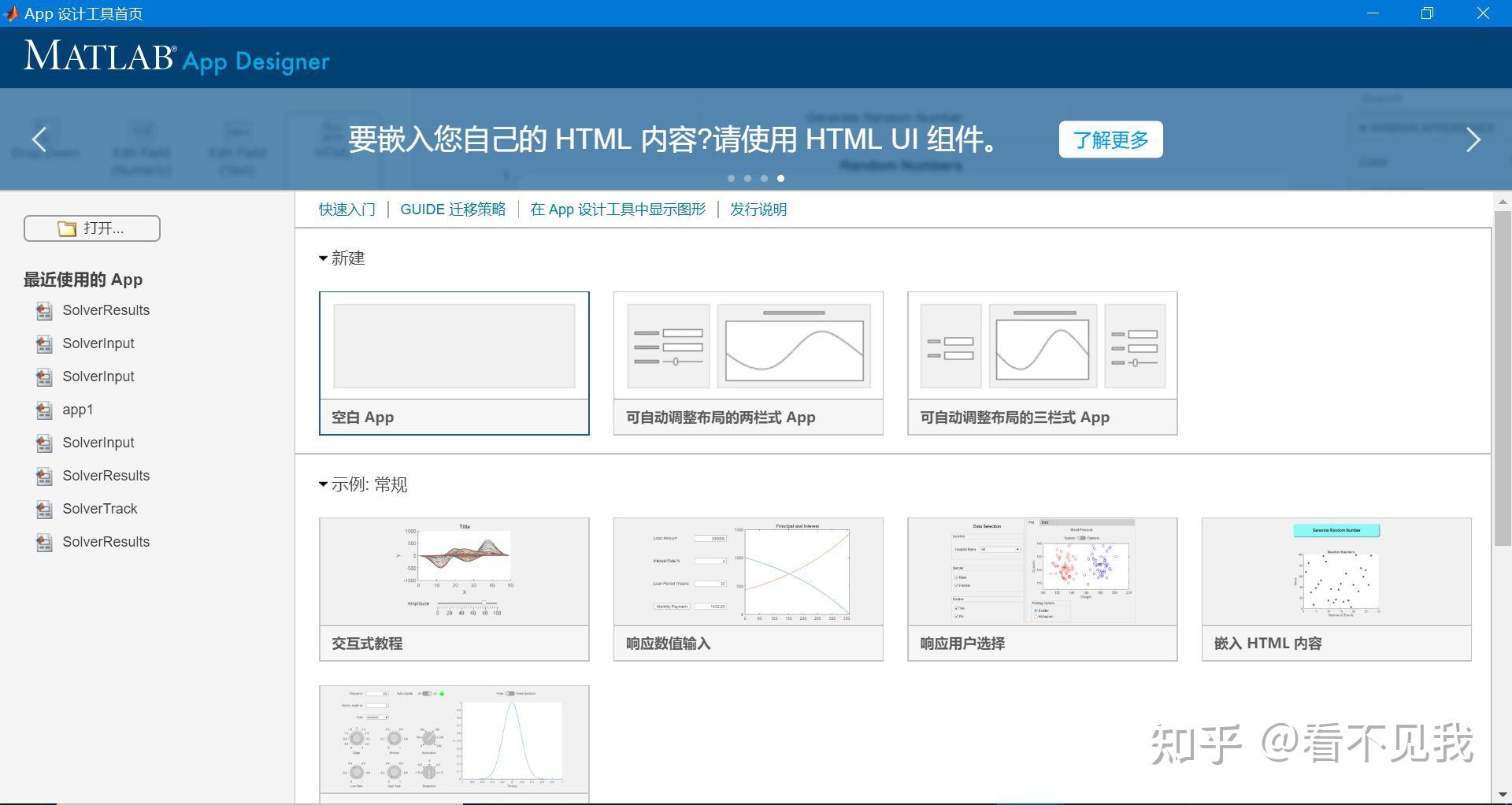Select the fourth carousel dot
Image resolution: width=1512 pixels, height=805 pixels.
click(780, 178)
